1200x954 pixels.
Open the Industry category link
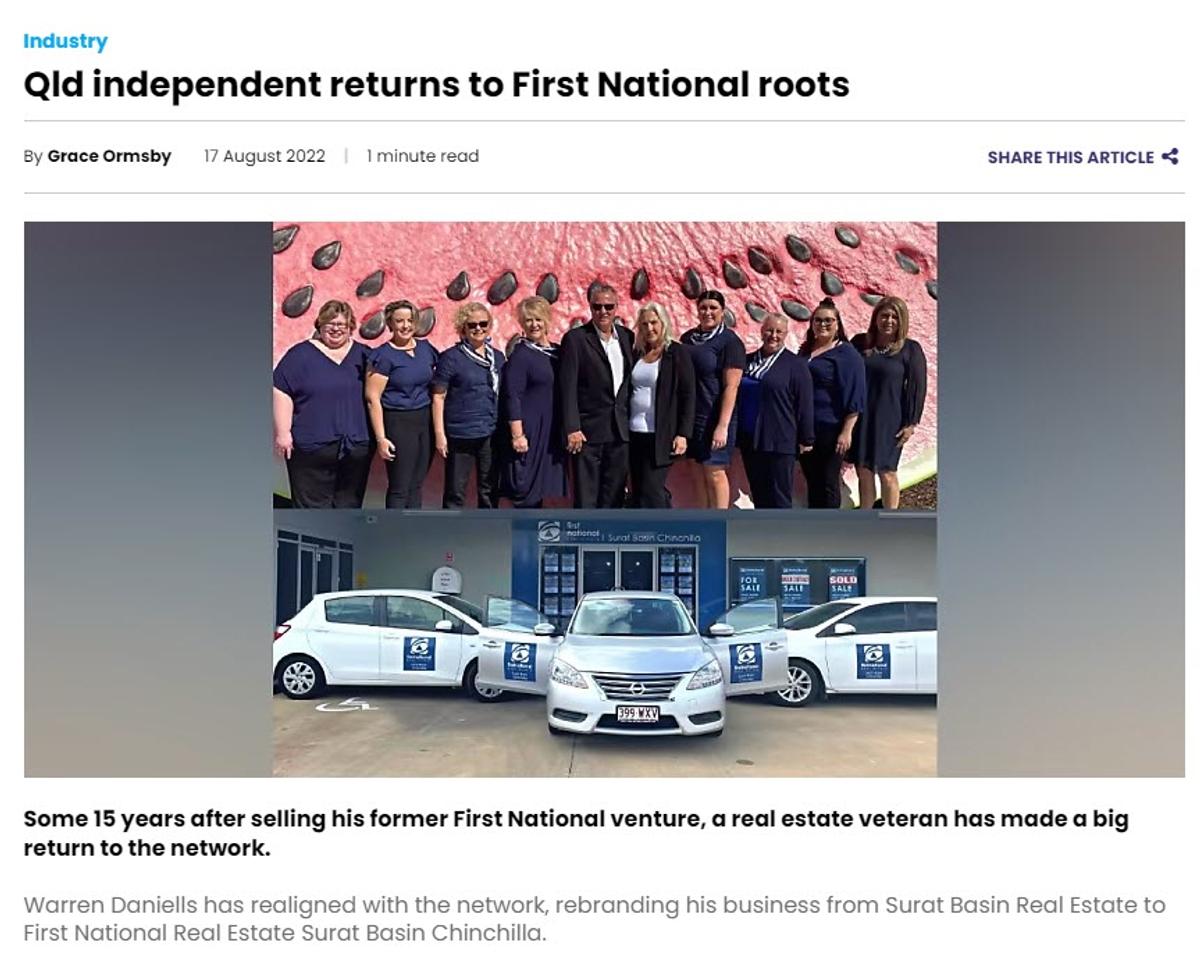coord(65,41)
